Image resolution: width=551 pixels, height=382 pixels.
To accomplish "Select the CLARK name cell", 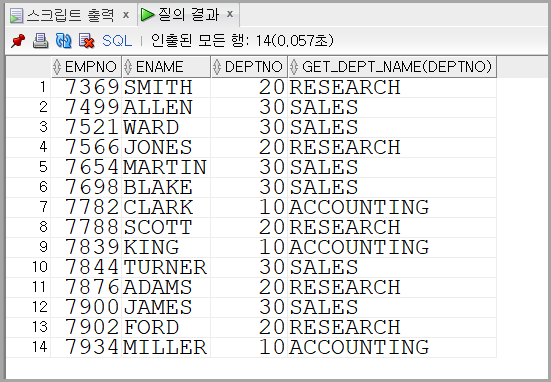I will coord(166,207).
